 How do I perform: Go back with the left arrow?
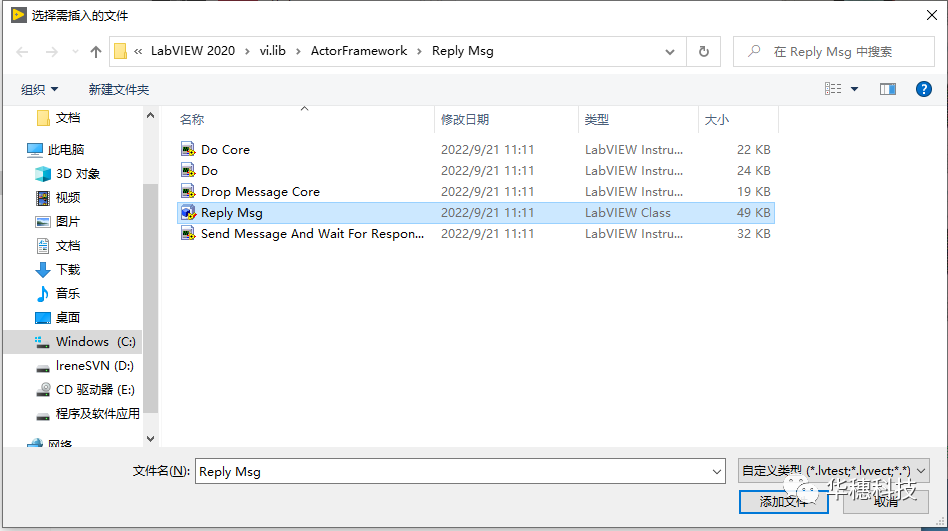pyautogui.click(x=22, y=52)
